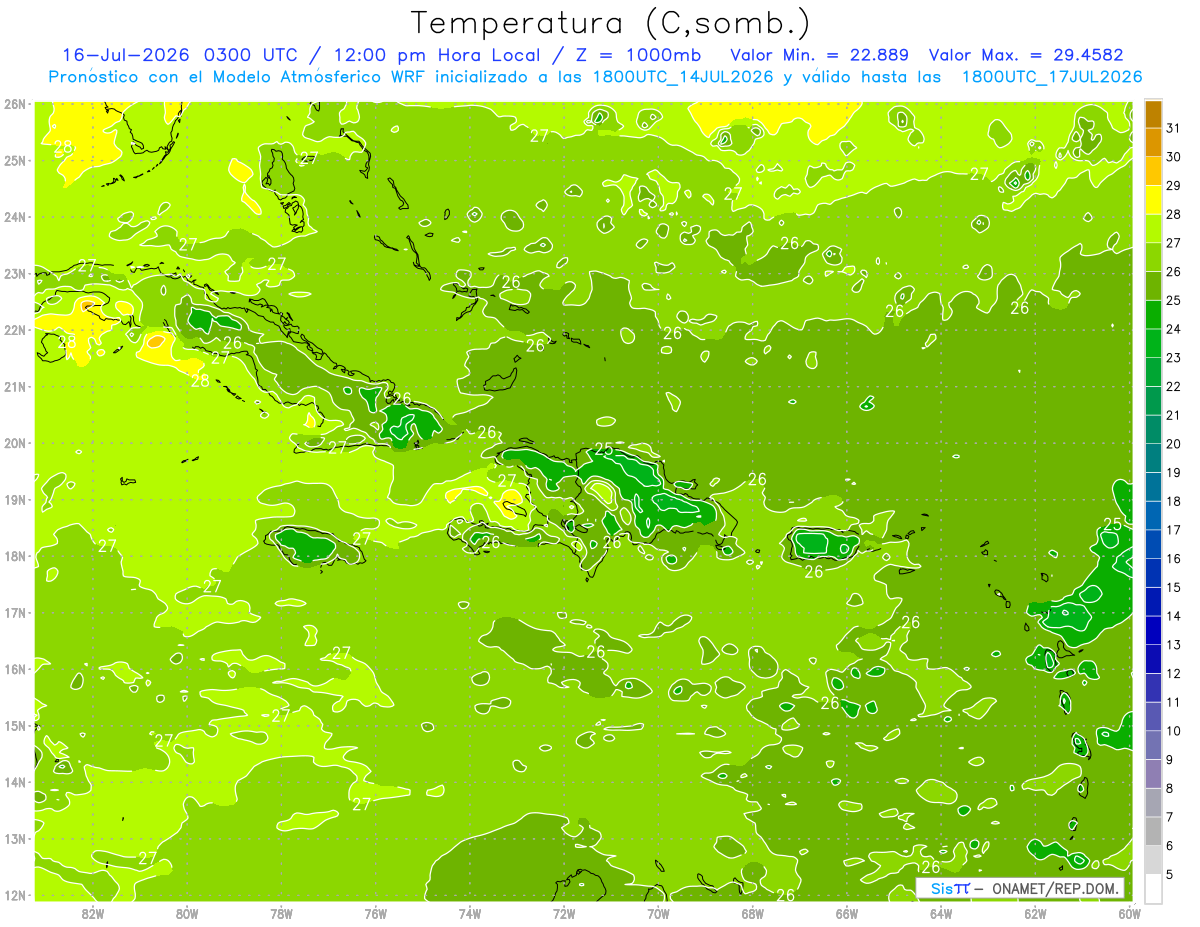Click the '70W' longitude axis label
1200x927 pixels.
(x=658, y=914)
